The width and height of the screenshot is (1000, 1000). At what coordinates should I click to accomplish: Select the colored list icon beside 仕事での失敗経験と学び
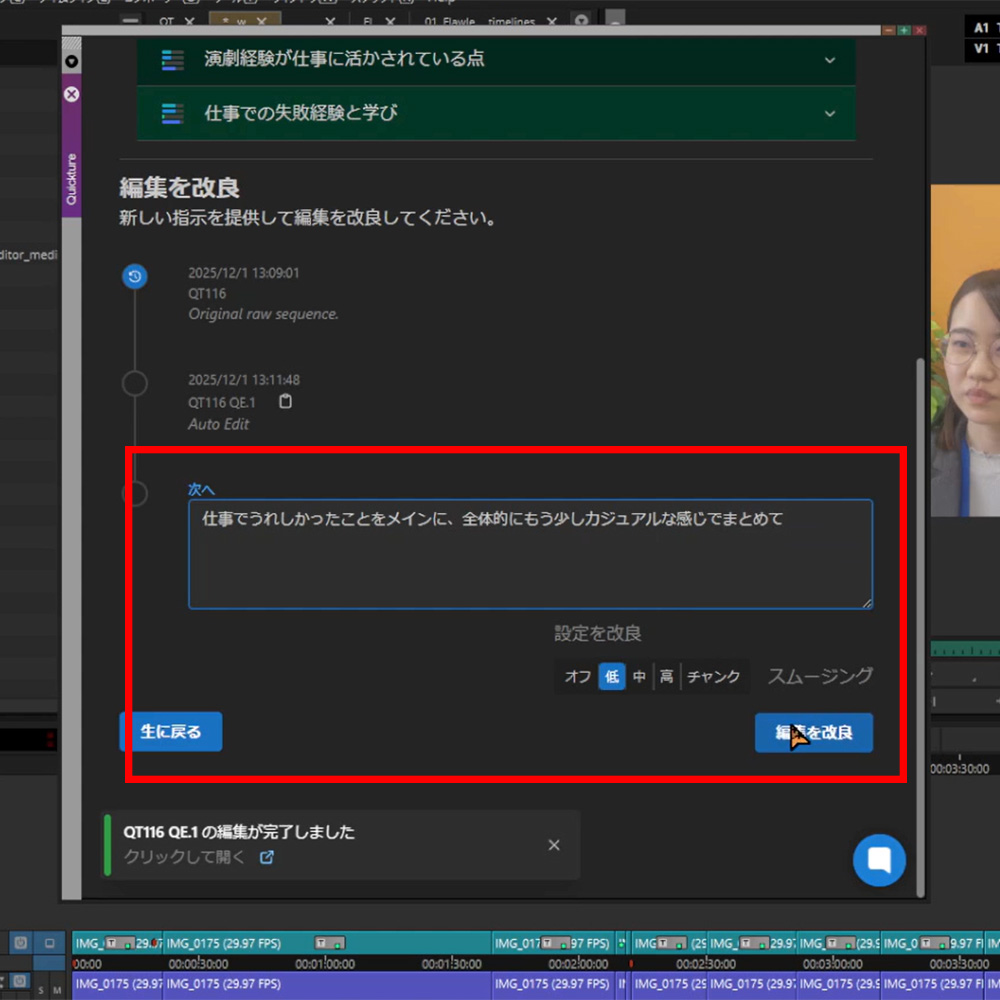click(172, 113)
